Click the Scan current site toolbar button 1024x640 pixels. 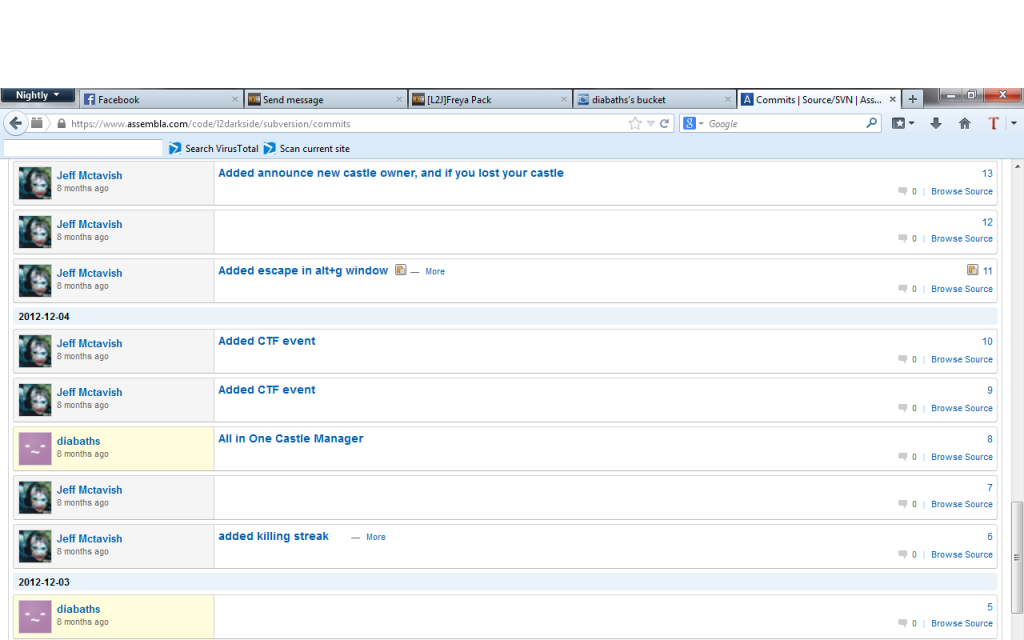coord(306,148)
